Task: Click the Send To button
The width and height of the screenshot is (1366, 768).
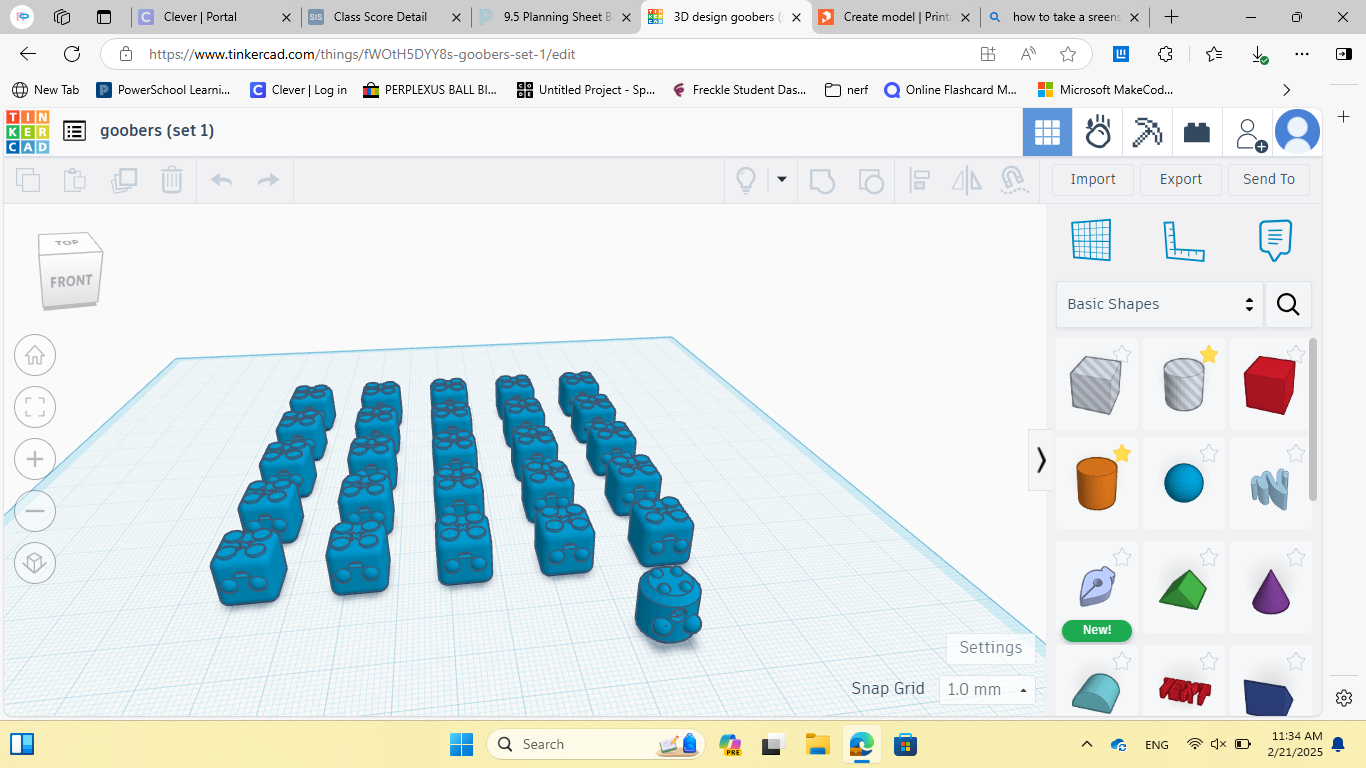Action: tap(1269, 180)
